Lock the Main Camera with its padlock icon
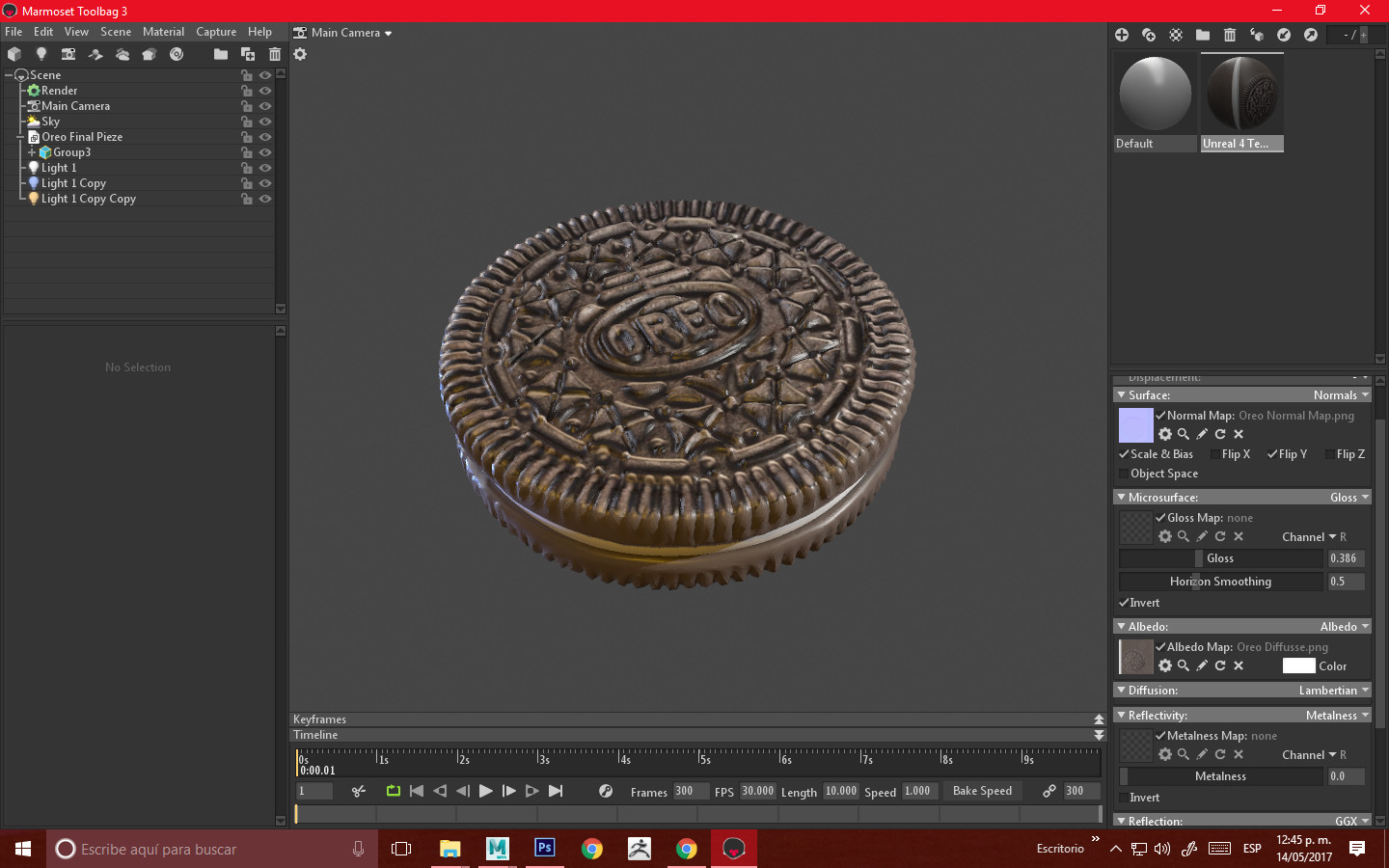 247,106
